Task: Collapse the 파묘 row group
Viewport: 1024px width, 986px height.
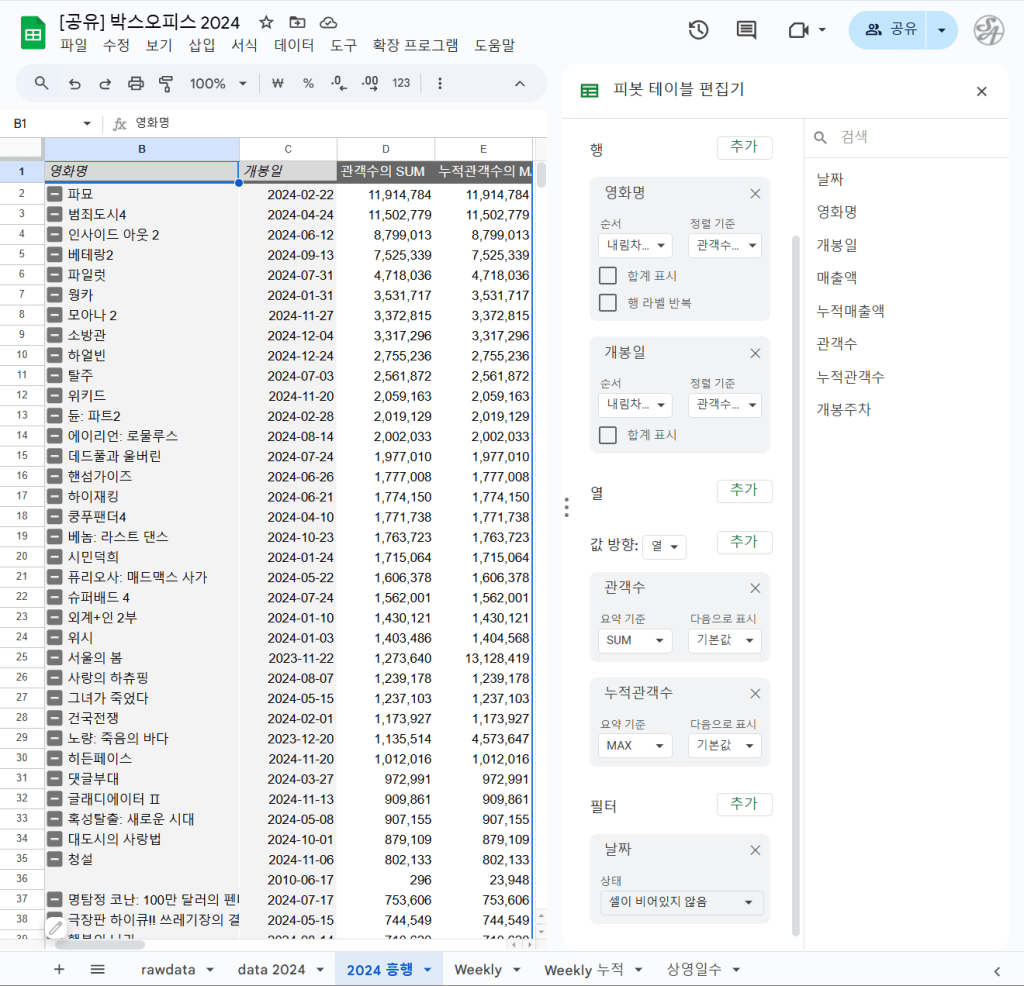Action: coord(55,194)
